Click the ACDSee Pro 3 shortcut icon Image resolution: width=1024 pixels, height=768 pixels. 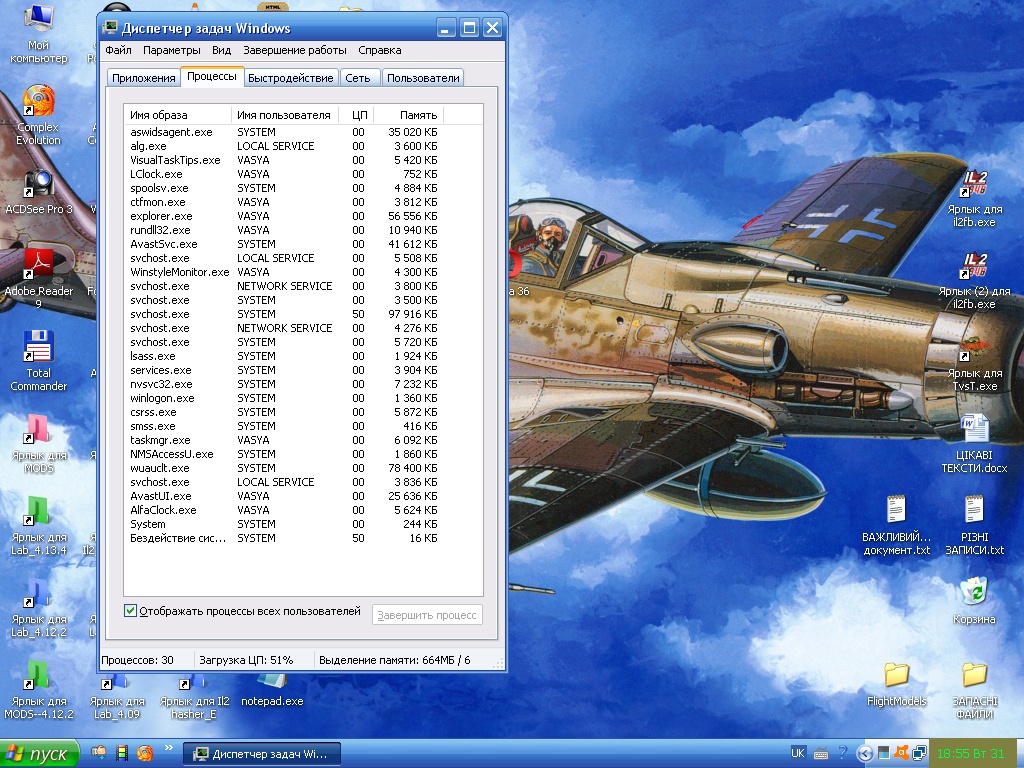[x=38, y=184]
